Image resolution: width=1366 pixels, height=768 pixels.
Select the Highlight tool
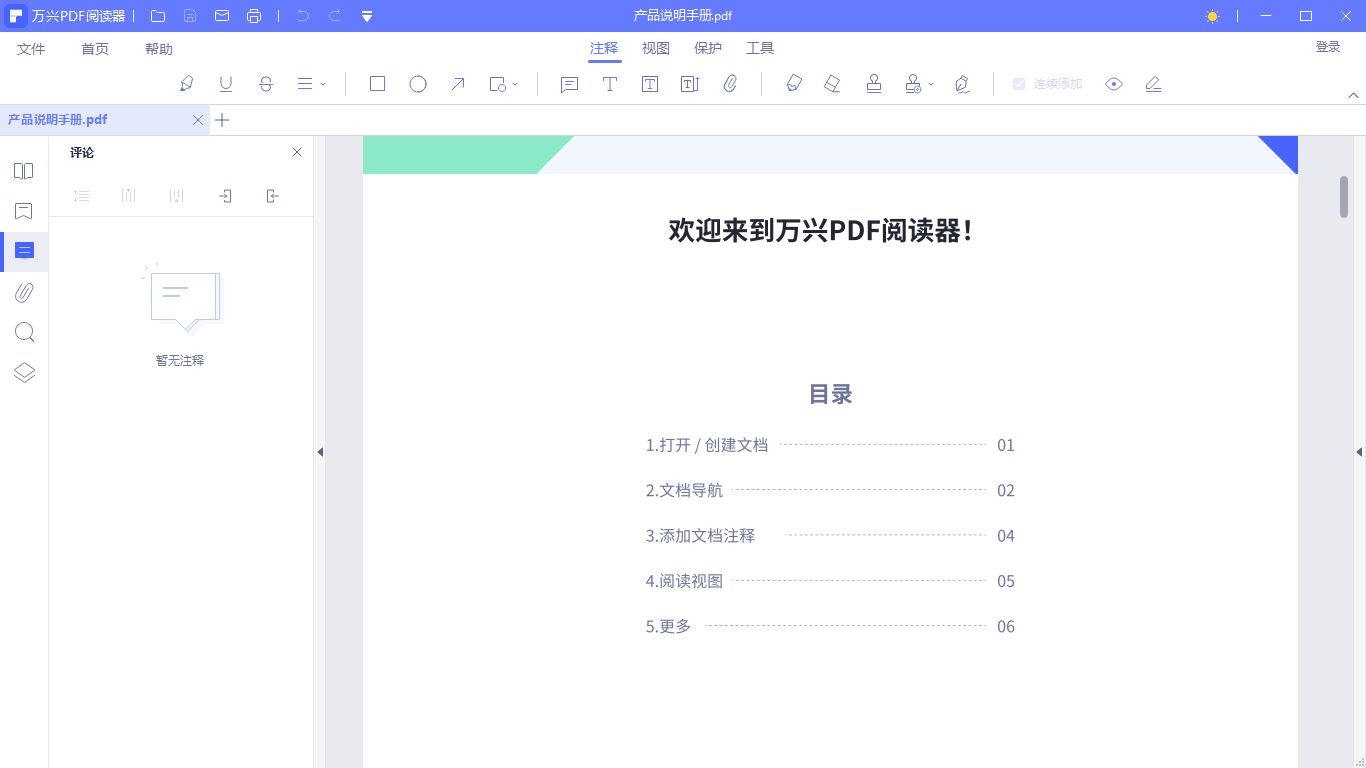186,84
